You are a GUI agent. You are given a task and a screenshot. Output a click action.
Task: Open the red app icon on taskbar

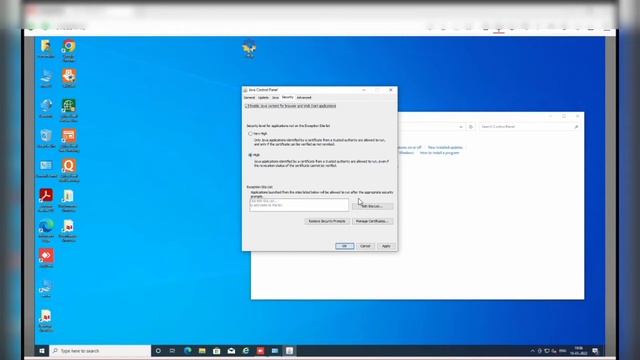pyautogui.click(x=260, y=351)
